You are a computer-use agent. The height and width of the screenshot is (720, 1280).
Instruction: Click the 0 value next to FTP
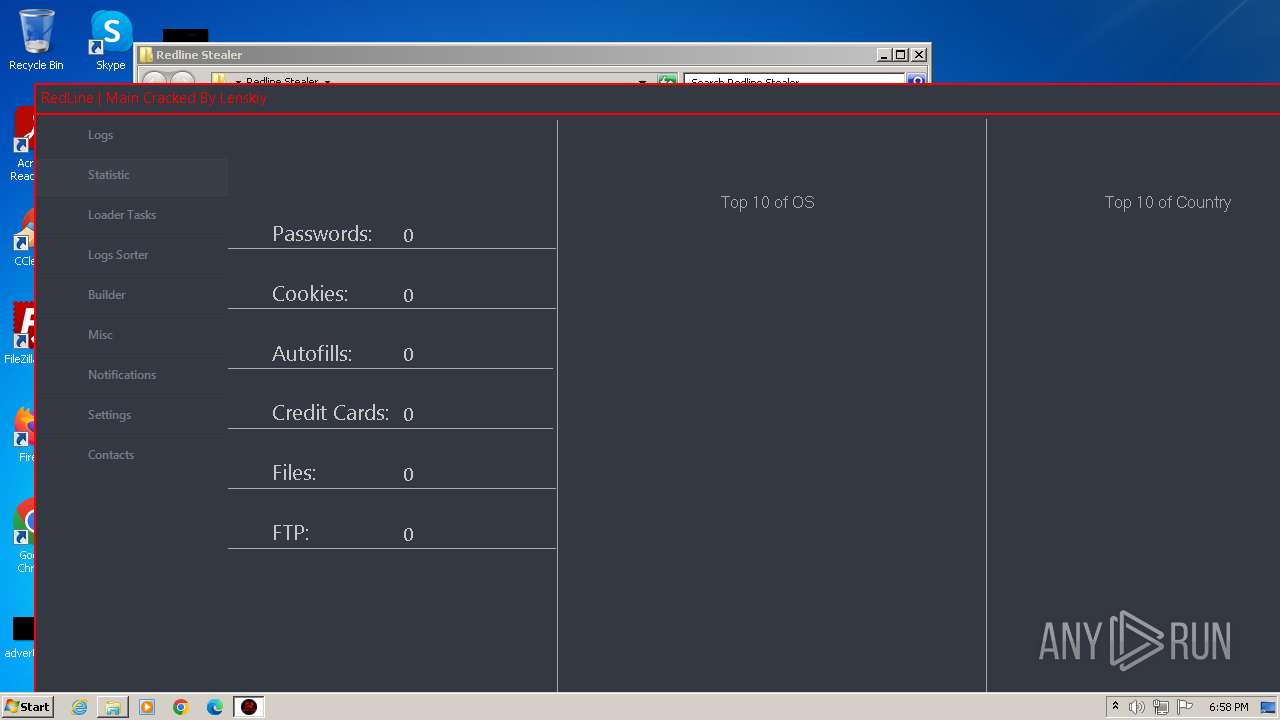click(408, 534)
